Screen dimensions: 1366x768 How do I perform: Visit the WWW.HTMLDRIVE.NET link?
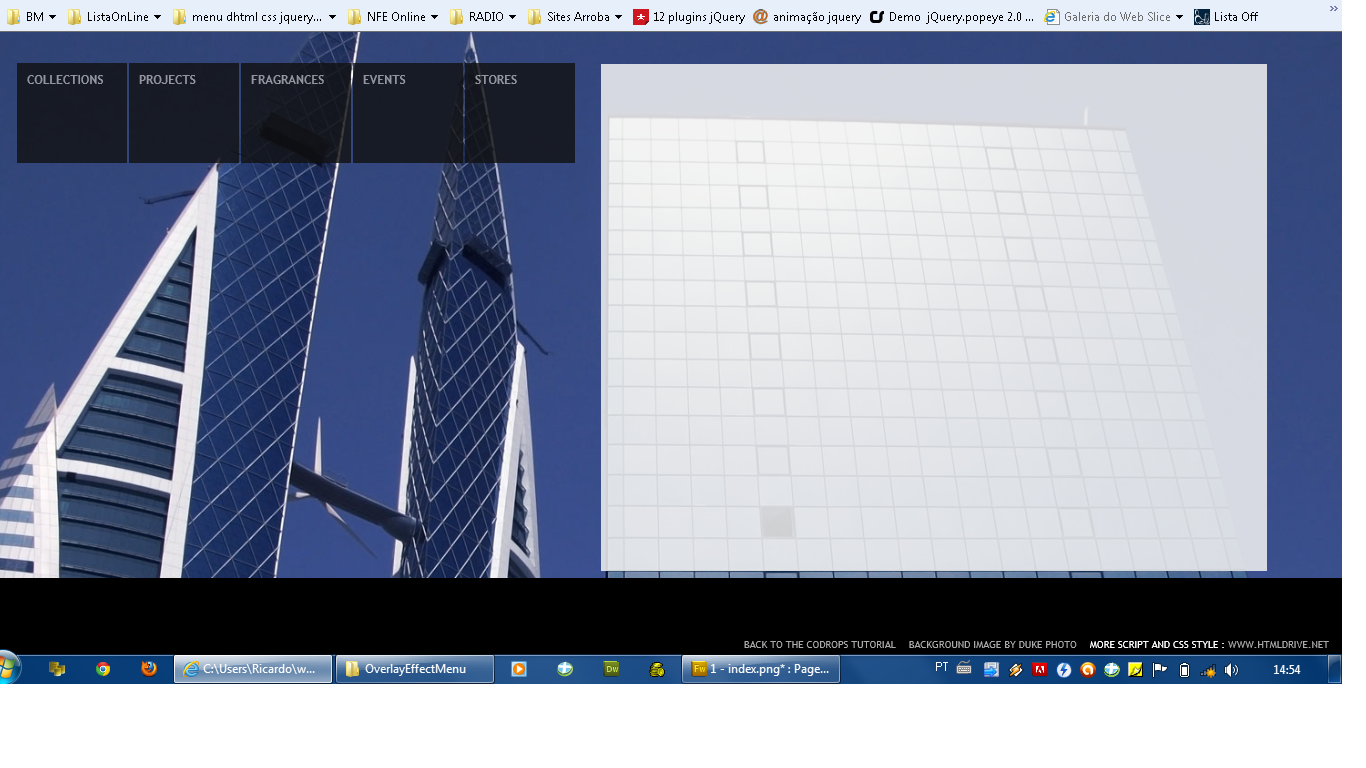pyautogui.click(x=1278, y=645)
